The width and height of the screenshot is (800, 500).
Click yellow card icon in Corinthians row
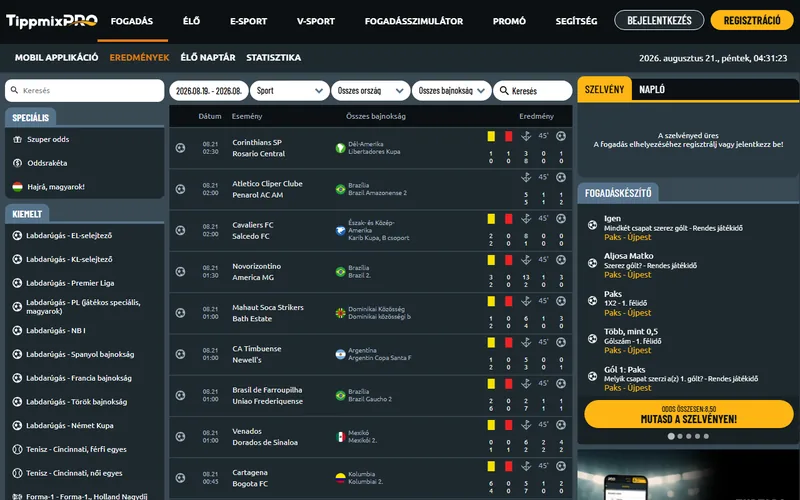[x=491, y=136]
